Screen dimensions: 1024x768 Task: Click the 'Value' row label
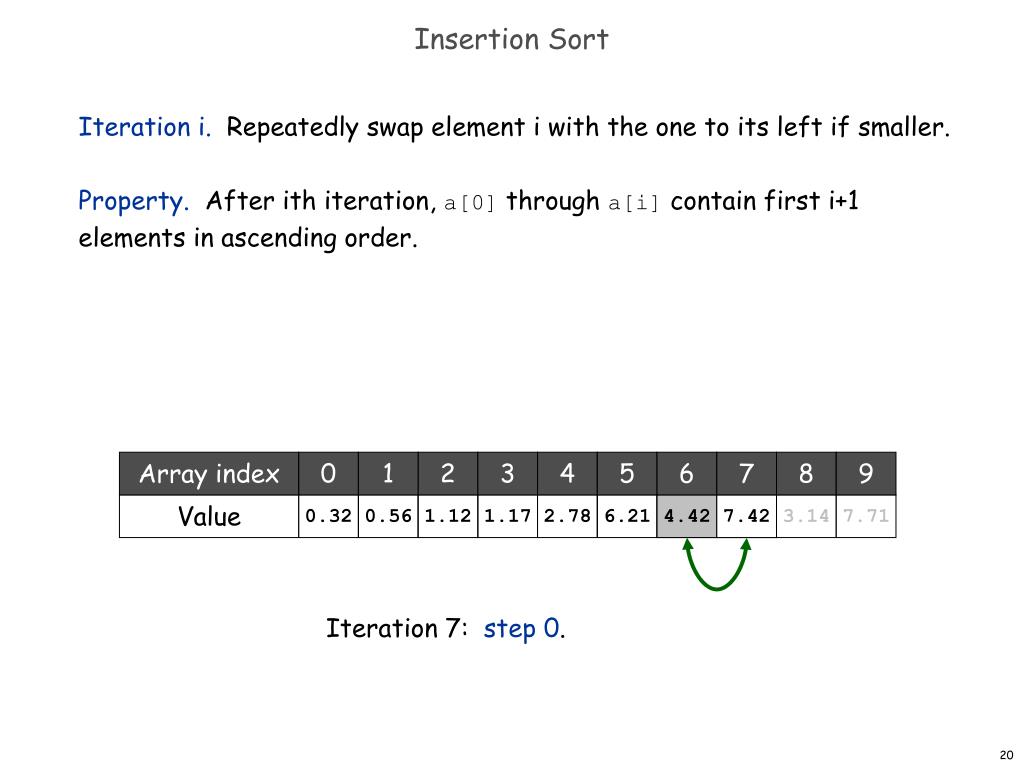(x=209, y=517)
